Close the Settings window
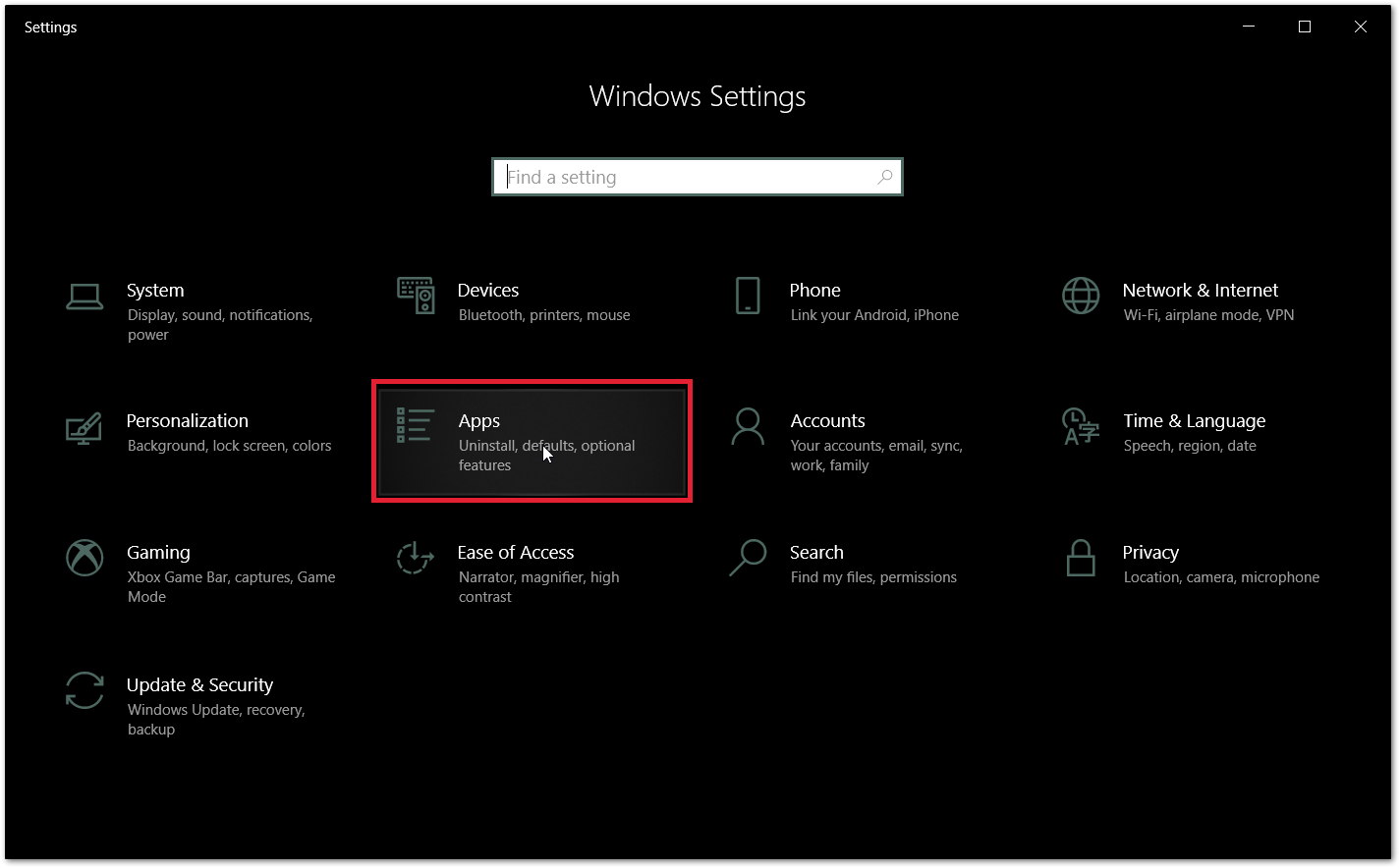This screenshot has width=1400, height=868. pyautogui.click(x=1361, y=27)
